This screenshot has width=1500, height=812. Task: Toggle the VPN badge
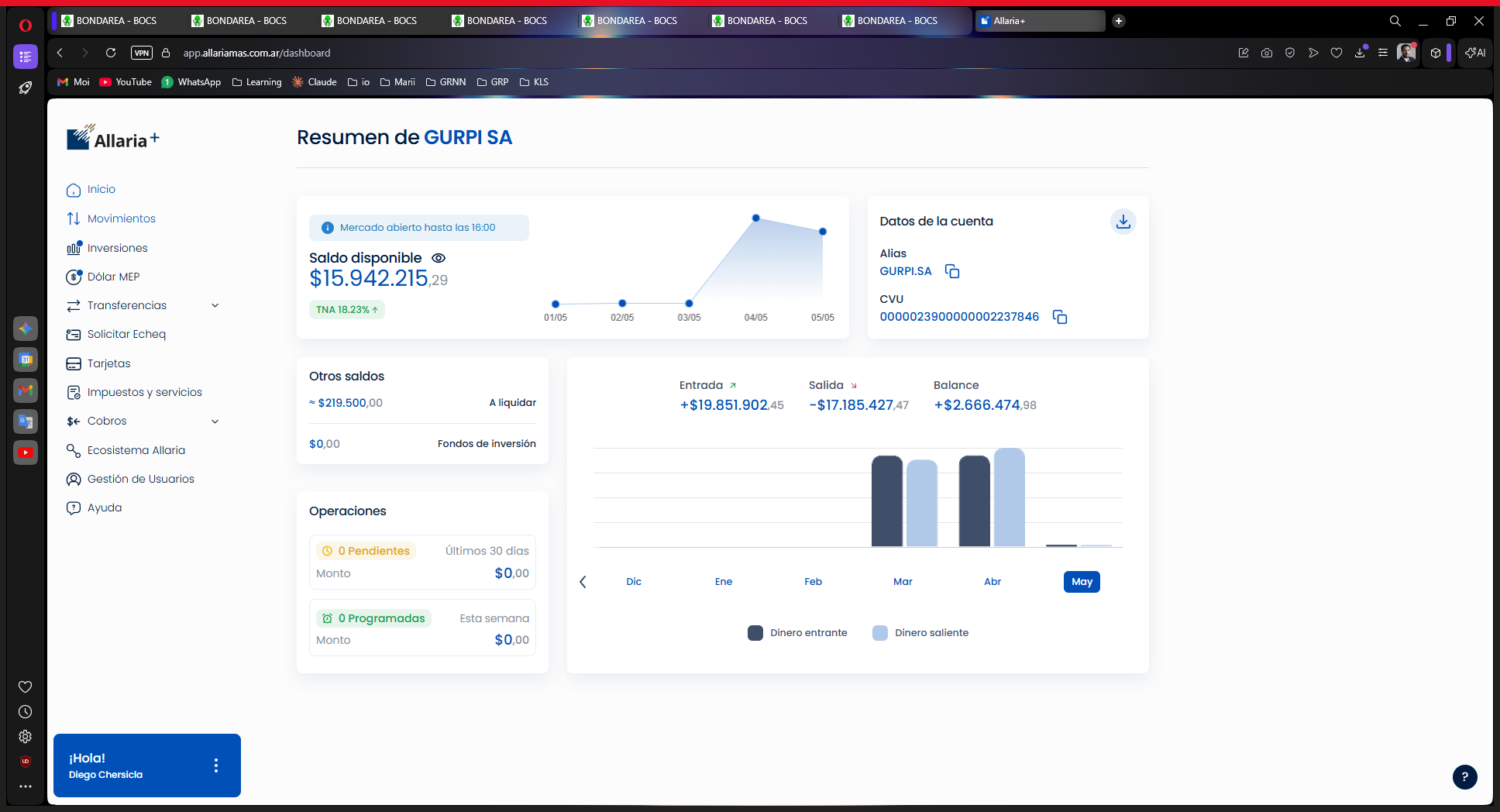coord(142,53)
